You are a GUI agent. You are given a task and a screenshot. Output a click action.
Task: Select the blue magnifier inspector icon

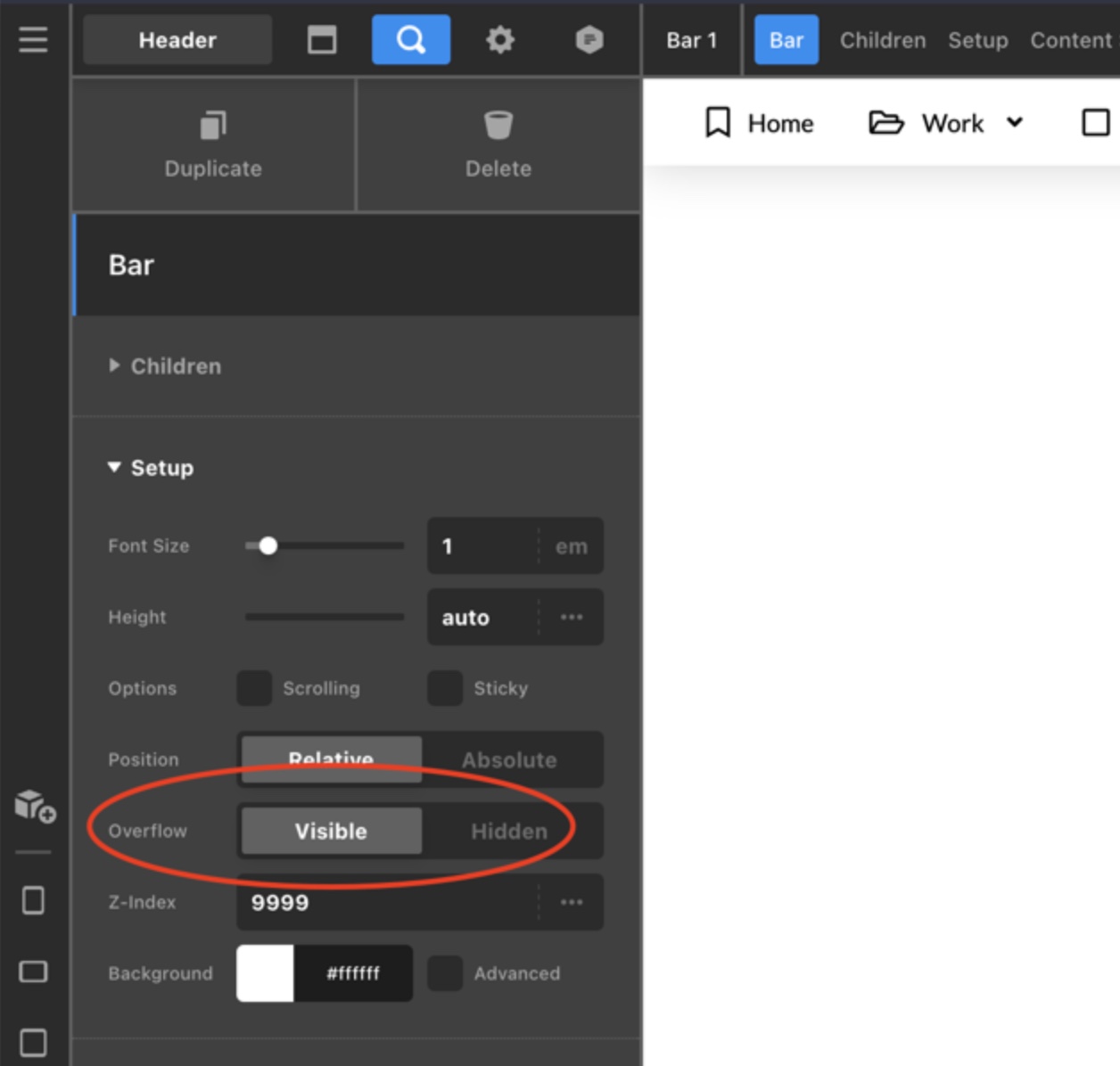point(410,39)
